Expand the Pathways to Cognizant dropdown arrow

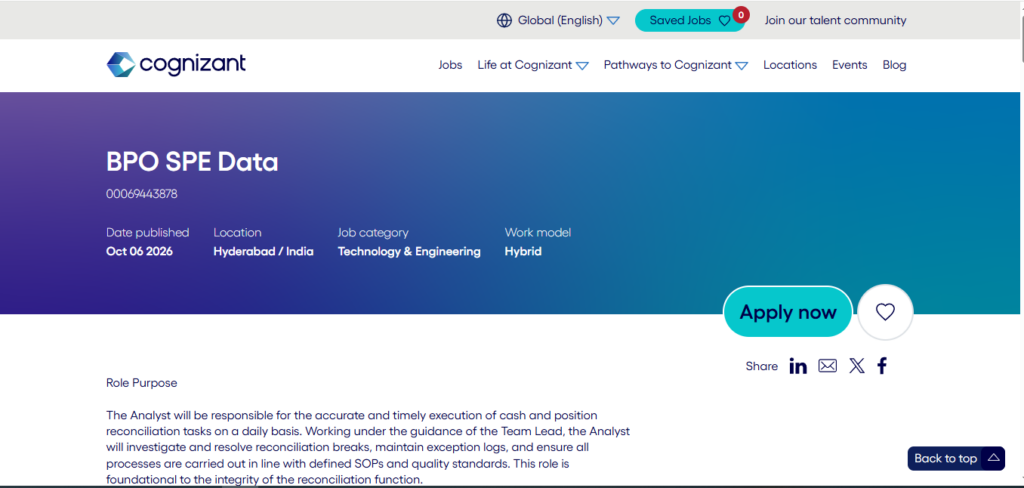[741, 65]
